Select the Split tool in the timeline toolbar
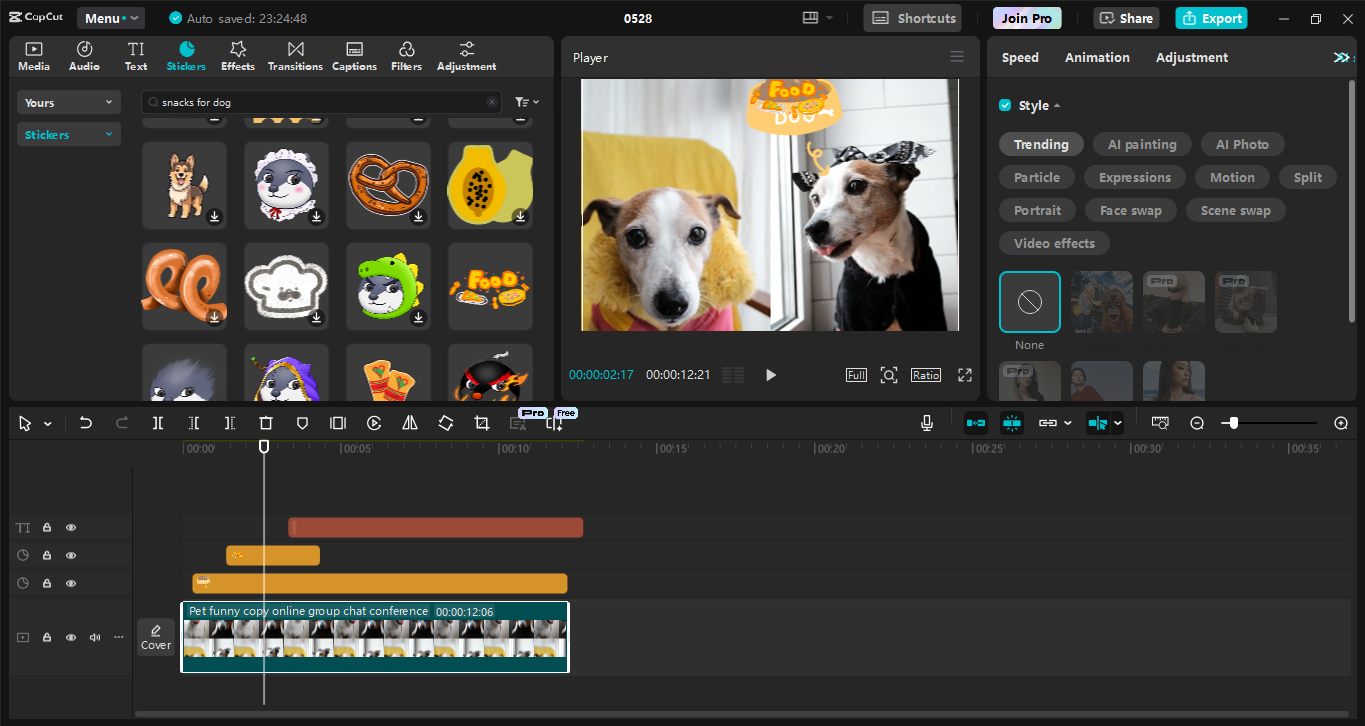 click(x=157, y=422)
